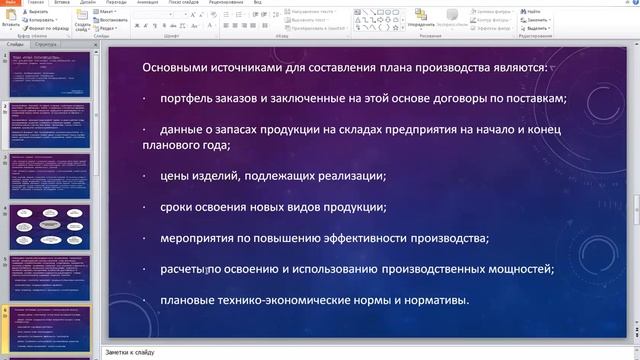Open the Layout (Макет) dropdown

(x=105, y=11)
